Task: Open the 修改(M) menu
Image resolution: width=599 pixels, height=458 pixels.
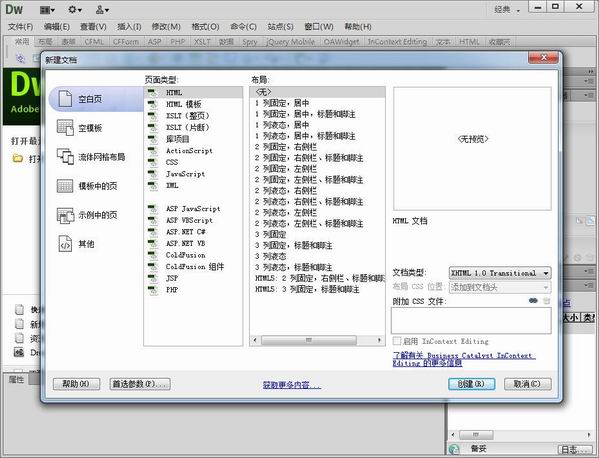Action: point(166,27)
